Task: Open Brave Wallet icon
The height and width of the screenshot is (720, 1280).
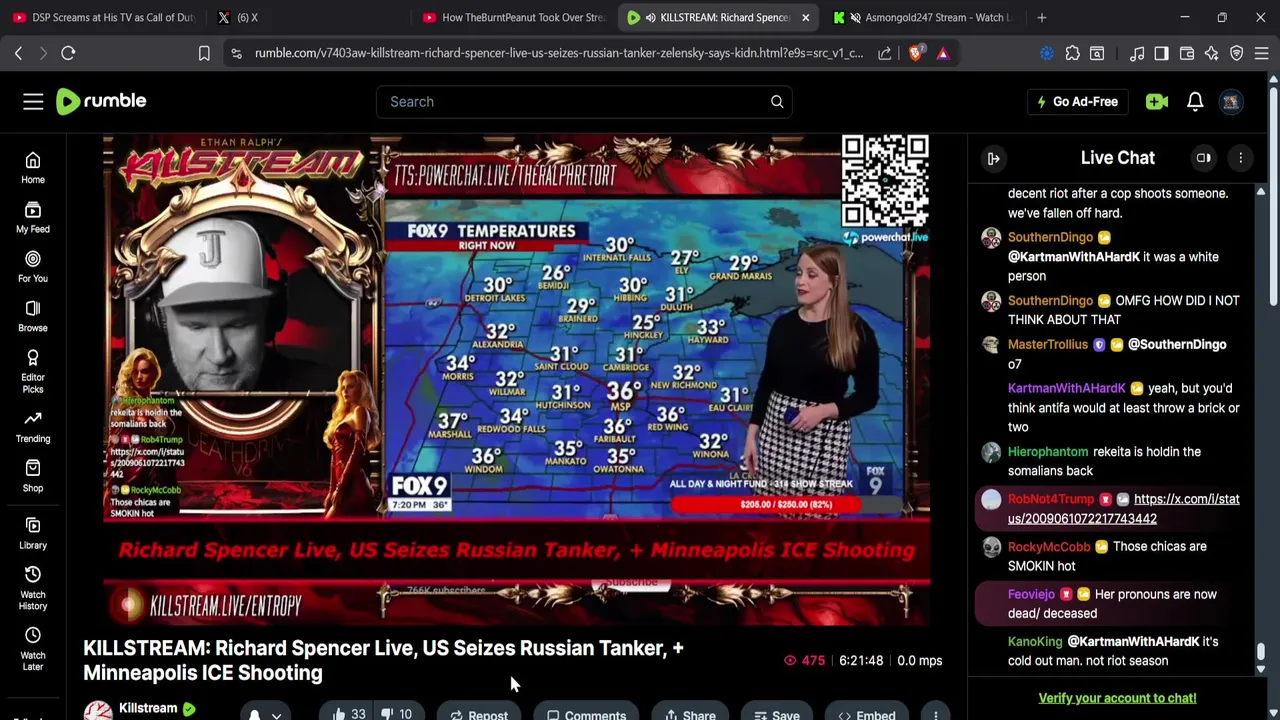Action: pos(1187,53)
